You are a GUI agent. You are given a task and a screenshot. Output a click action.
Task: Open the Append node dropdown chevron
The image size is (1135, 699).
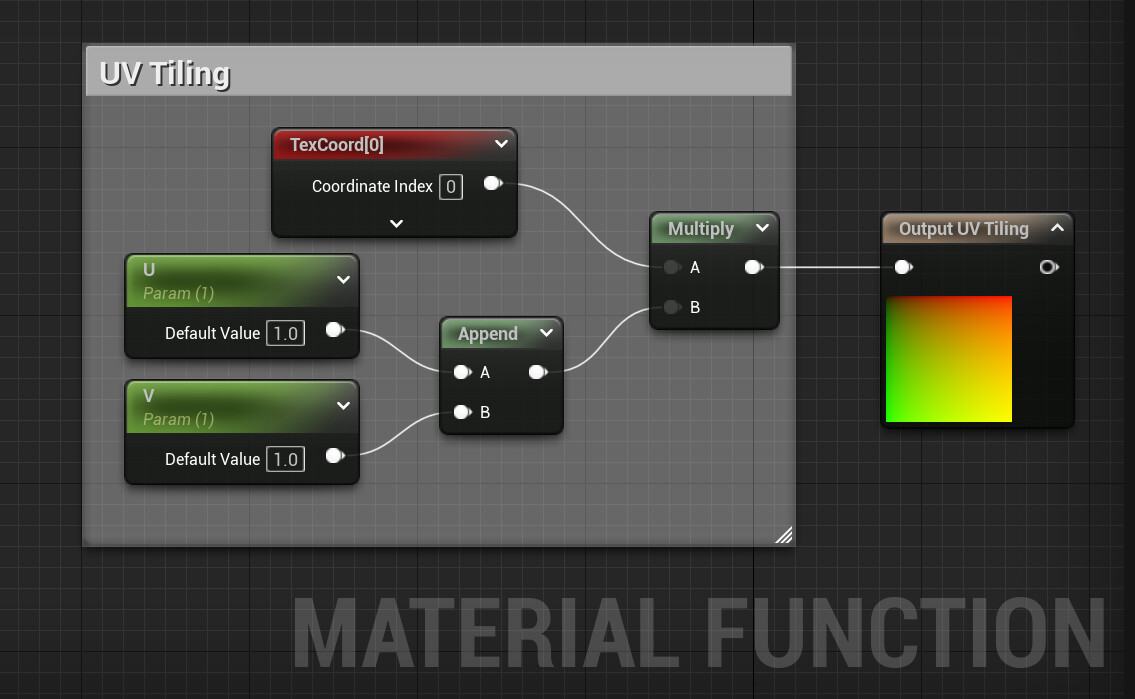[x=547, y=333]
